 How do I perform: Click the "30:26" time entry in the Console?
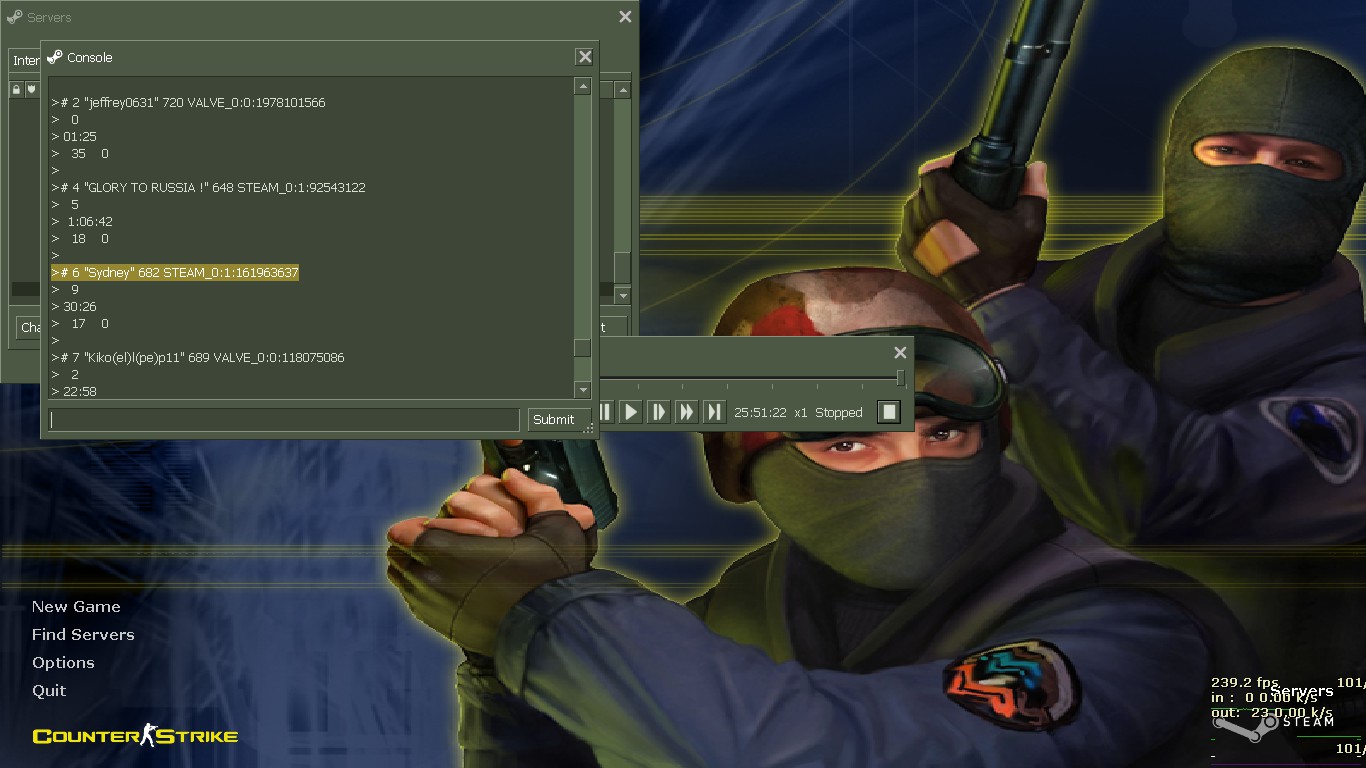(x=80, y=307)
